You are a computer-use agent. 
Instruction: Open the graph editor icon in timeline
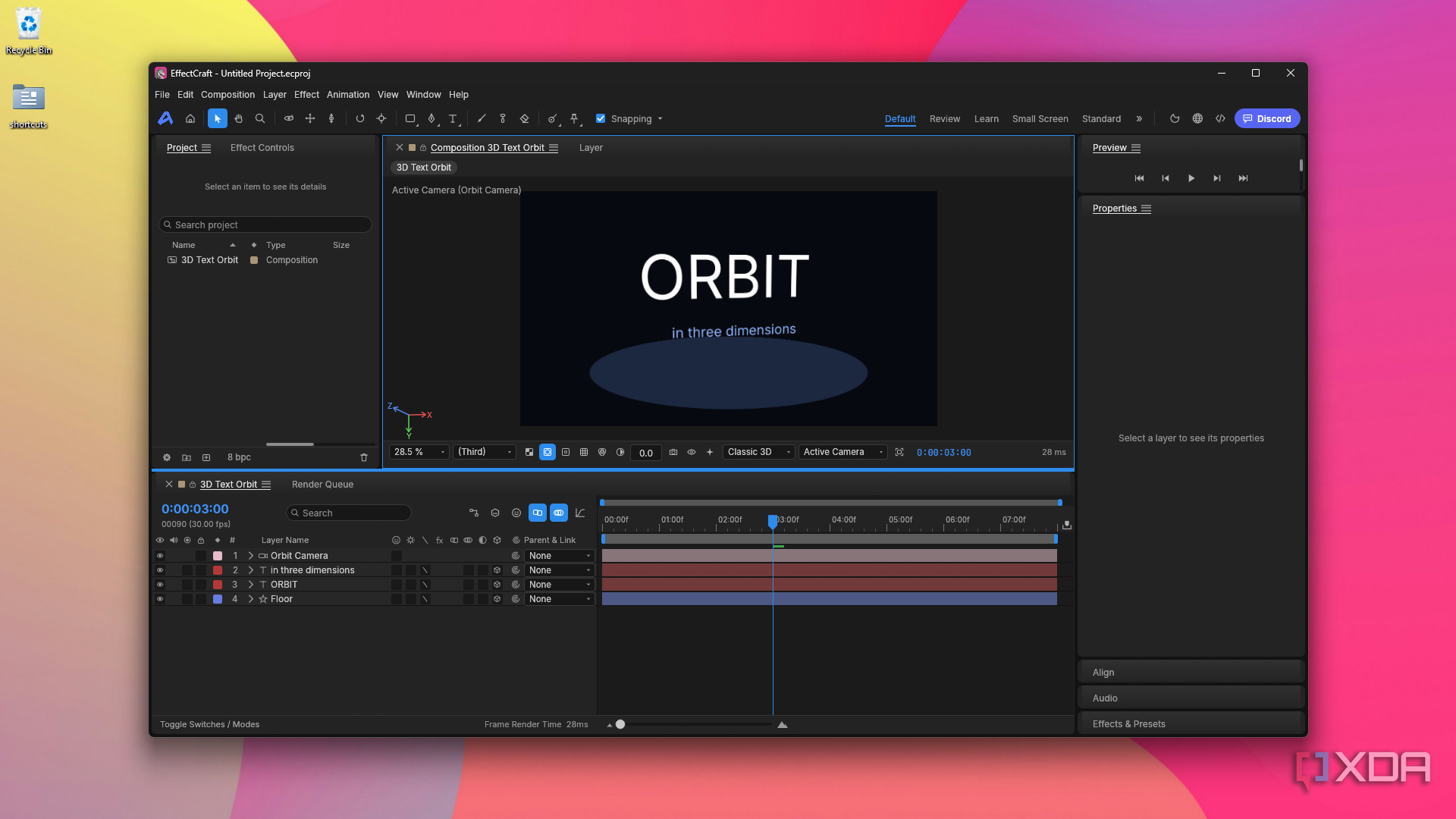pos(580,513)
